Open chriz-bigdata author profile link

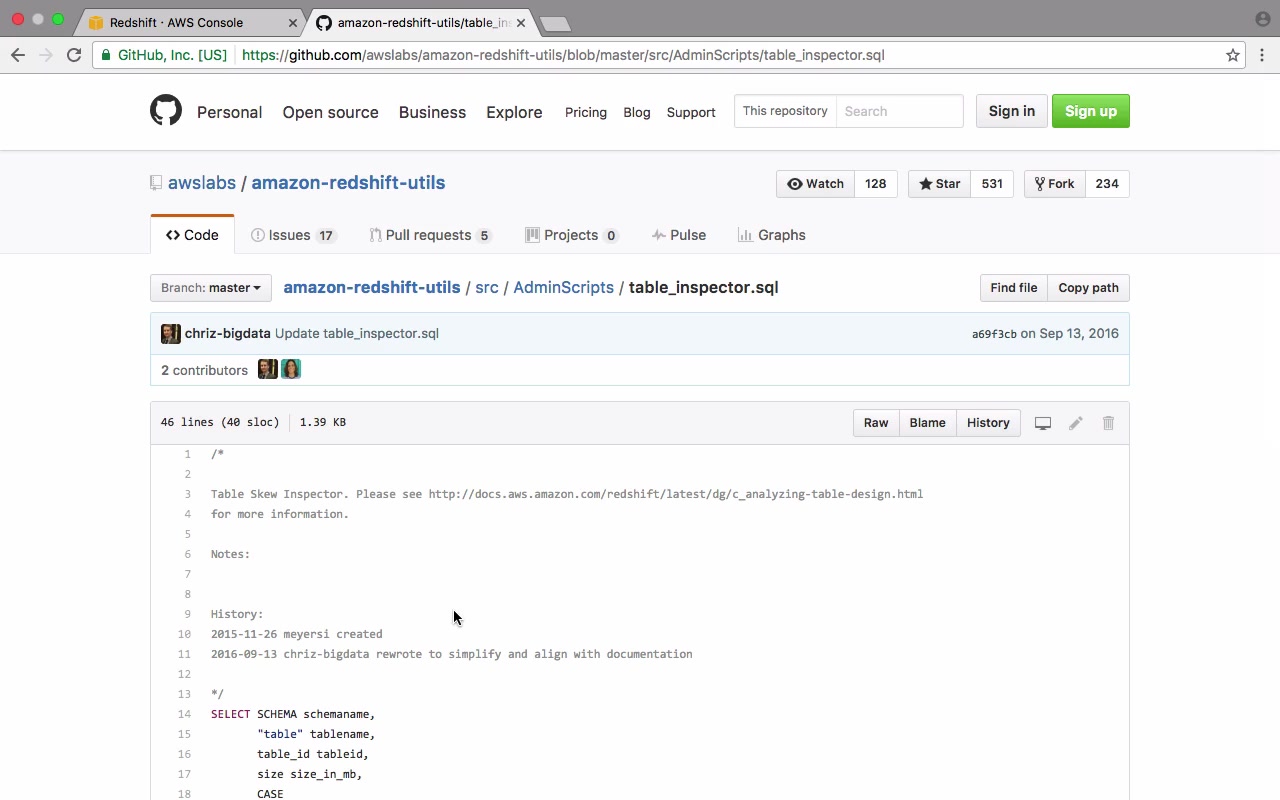[x=228, y=333]
